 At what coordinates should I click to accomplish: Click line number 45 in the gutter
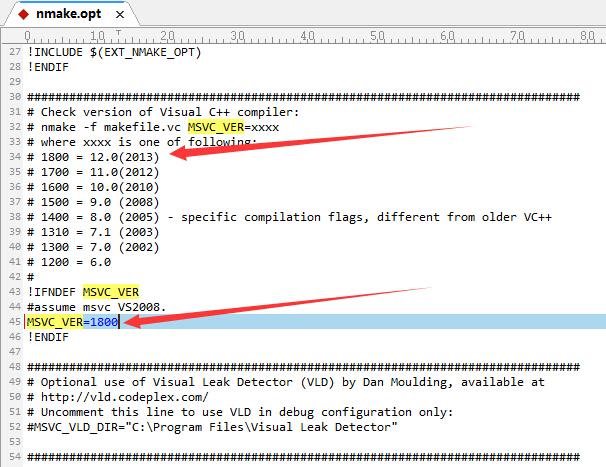(x=15, y=322)
